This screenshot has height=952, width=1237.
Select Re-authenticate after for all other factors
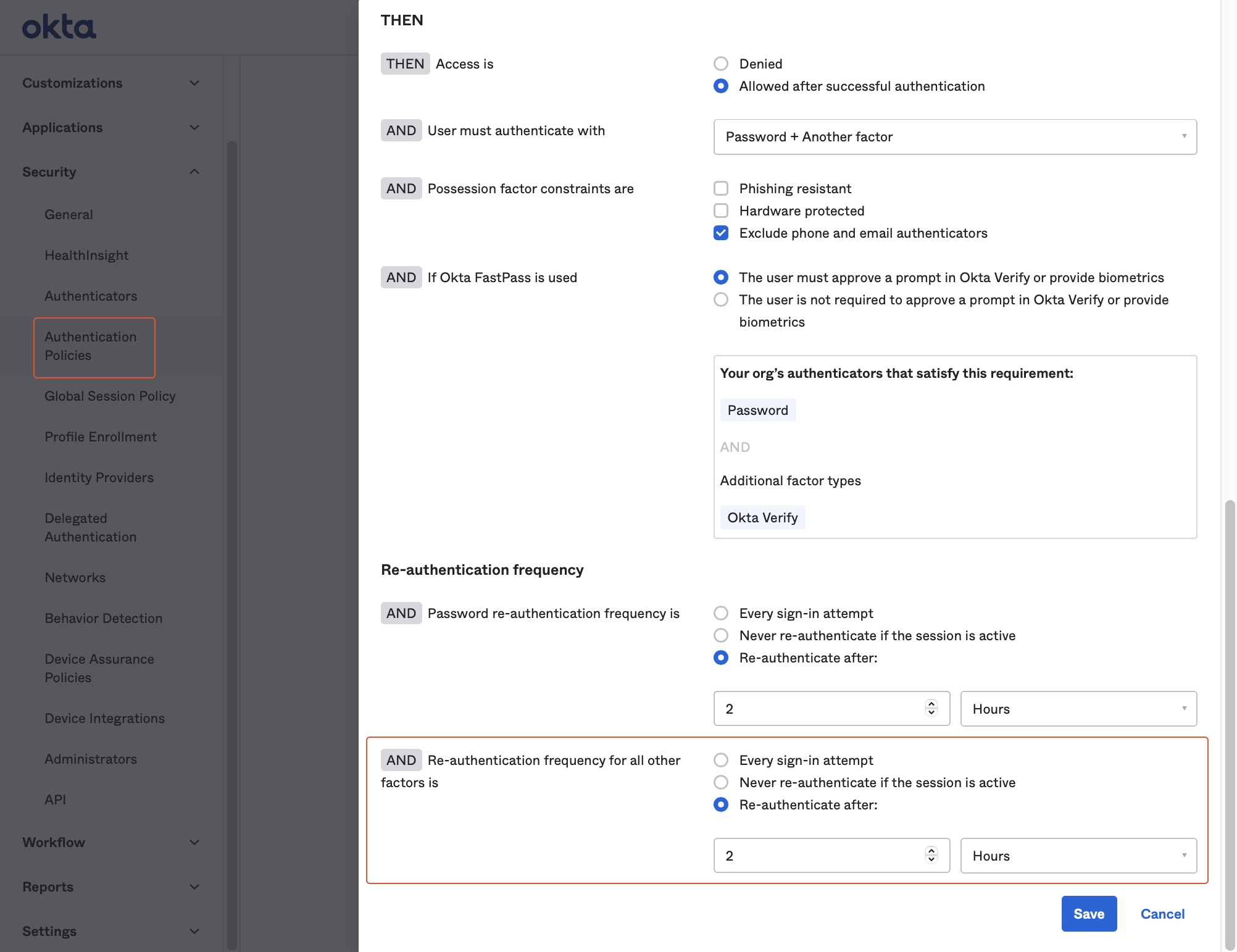coord(721,804)
